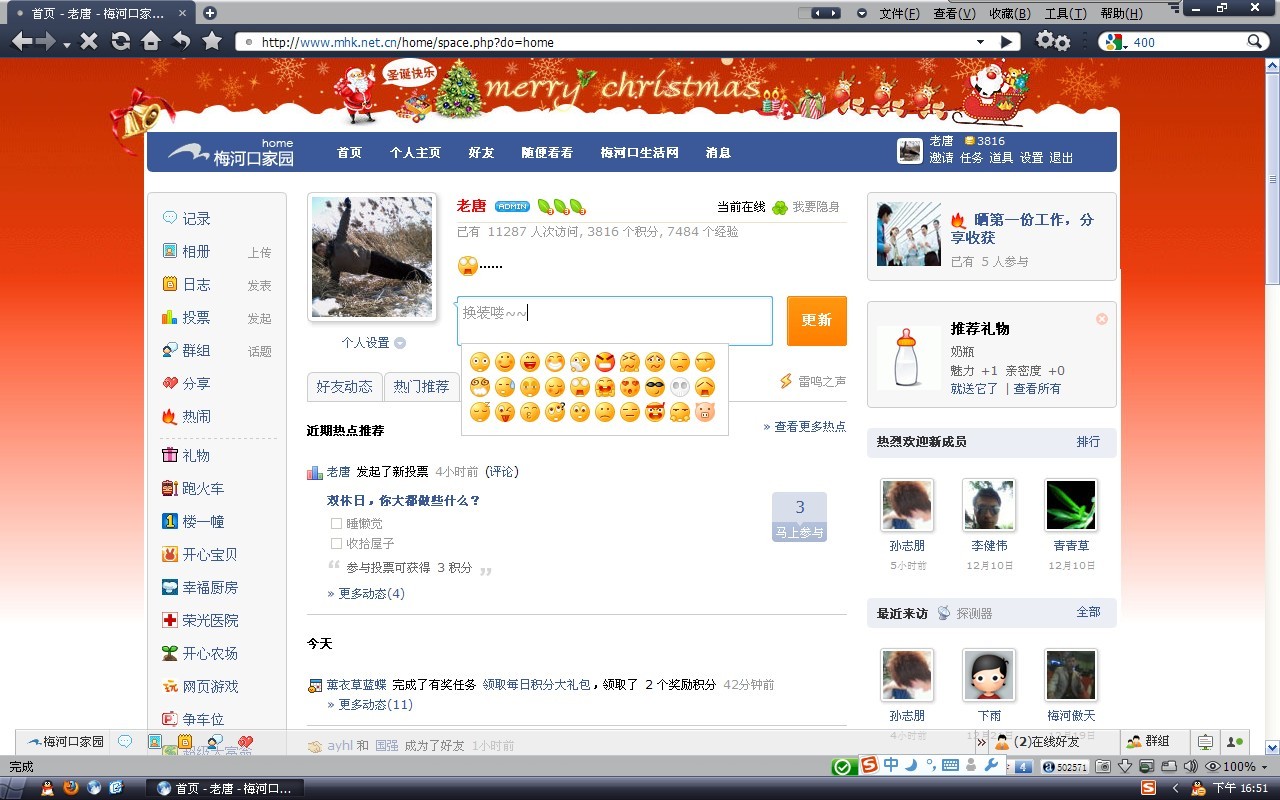Switch to the 热门推荐 tab

click(x=421, y=386)
